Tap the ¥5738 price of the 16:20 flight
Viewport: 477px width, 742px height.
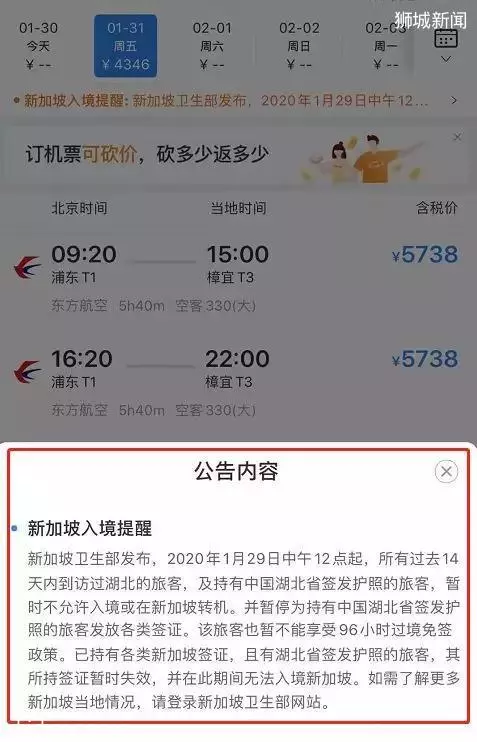pyautogui.click(x=425, y=359)
